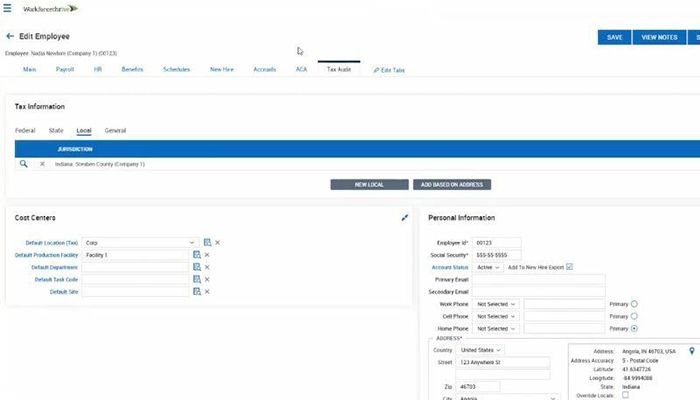The image size is (700, 400).
Task: Open lookup icon for Default Location (Tax)
Action: point(208,242)
